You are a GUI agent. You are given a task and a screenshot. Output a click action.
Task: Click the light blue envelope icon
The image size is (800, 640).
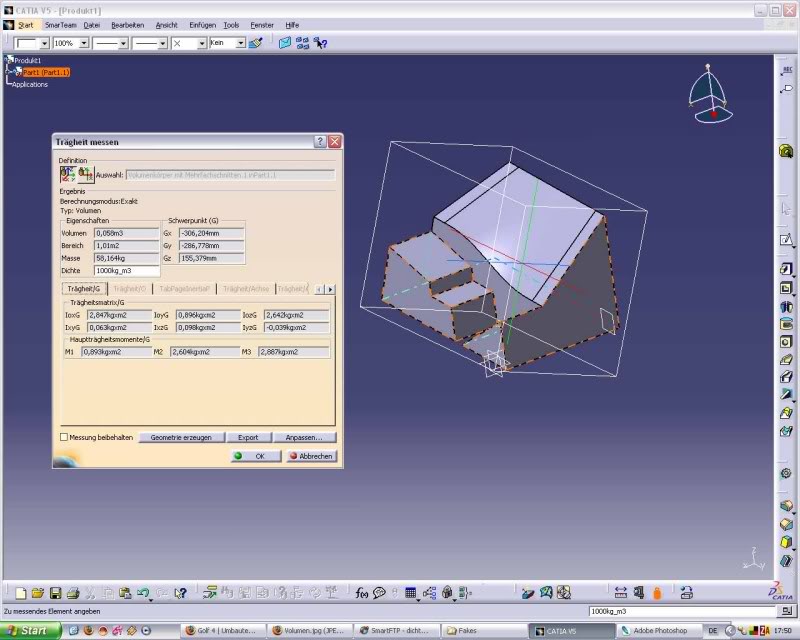pos(285,43)
